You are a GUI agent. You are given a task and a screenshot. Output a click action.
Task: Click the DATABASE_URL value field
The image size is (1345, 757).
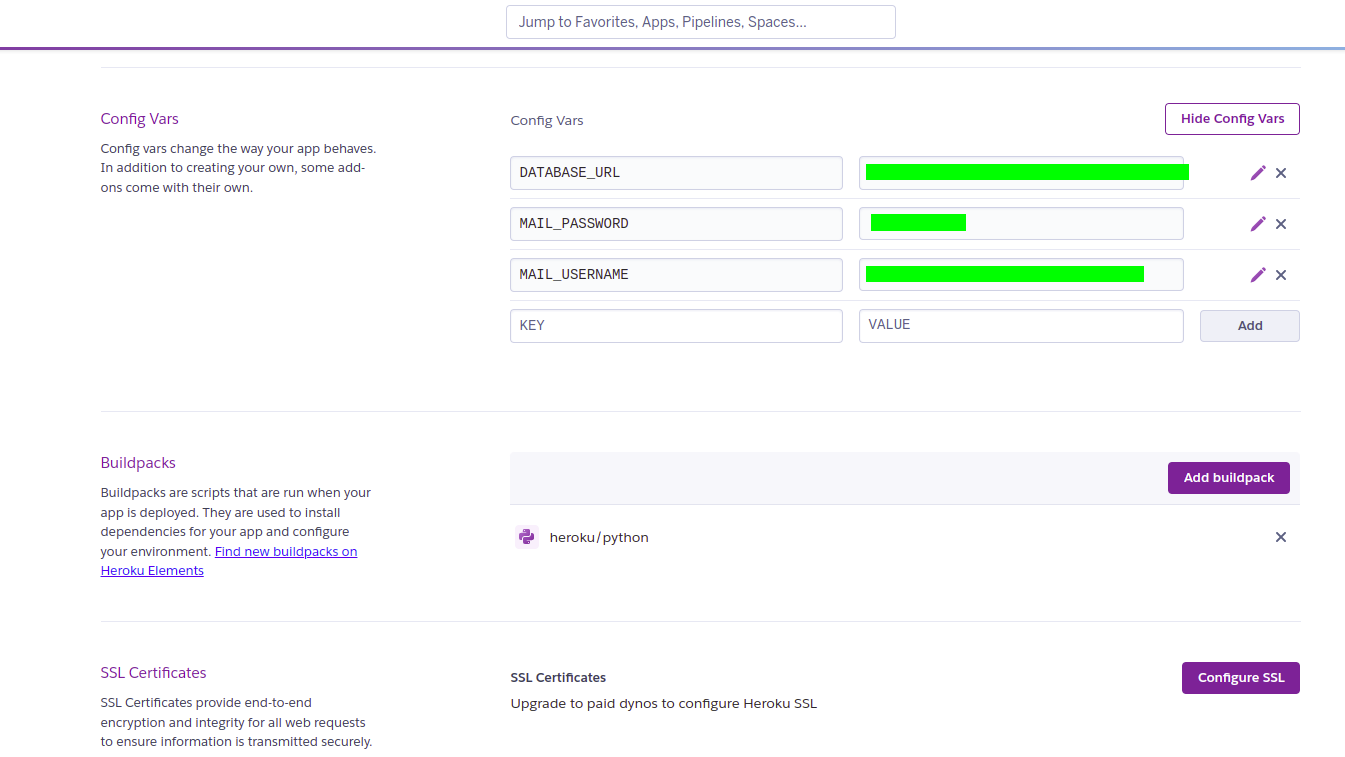(1021, 173)
